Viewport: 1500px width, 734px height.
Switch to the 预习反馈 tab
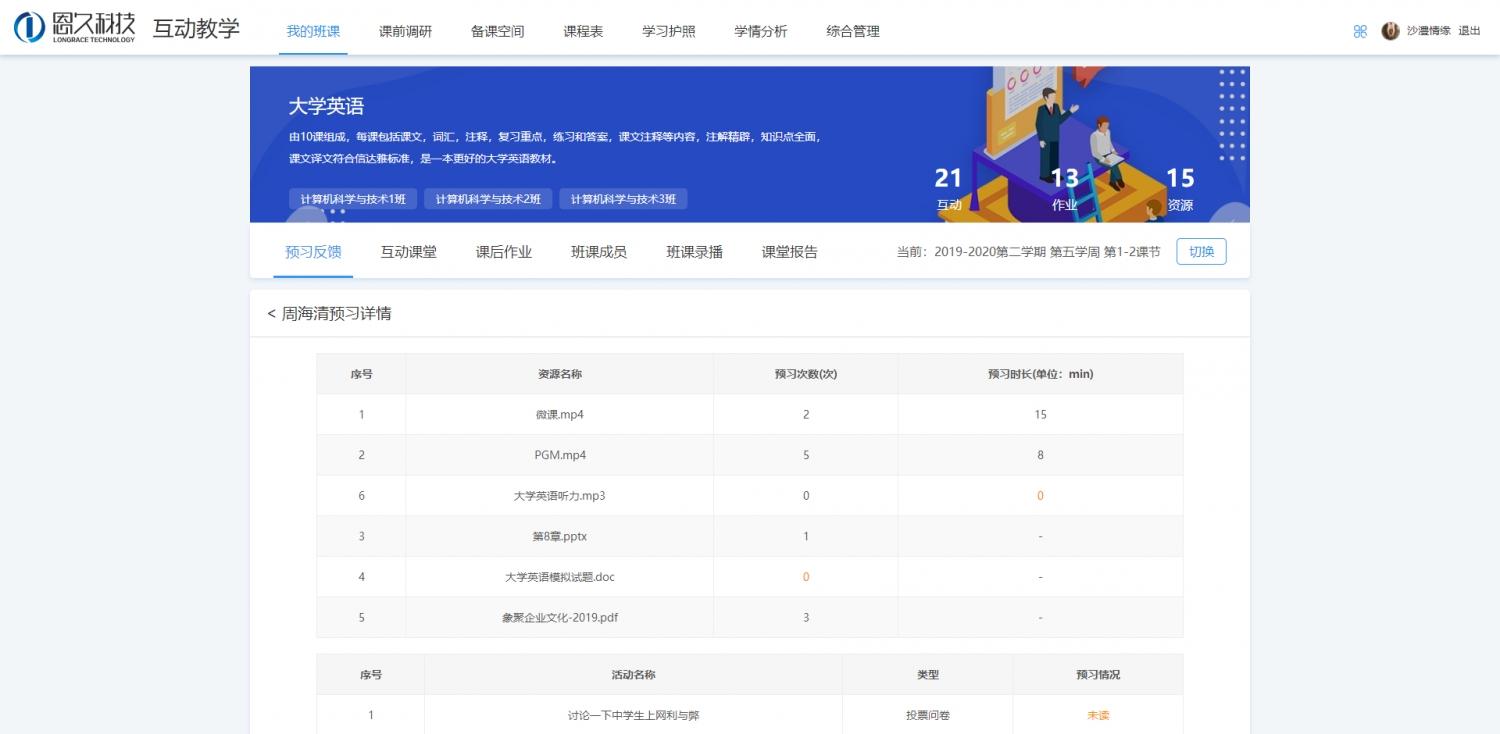(313, 252)
